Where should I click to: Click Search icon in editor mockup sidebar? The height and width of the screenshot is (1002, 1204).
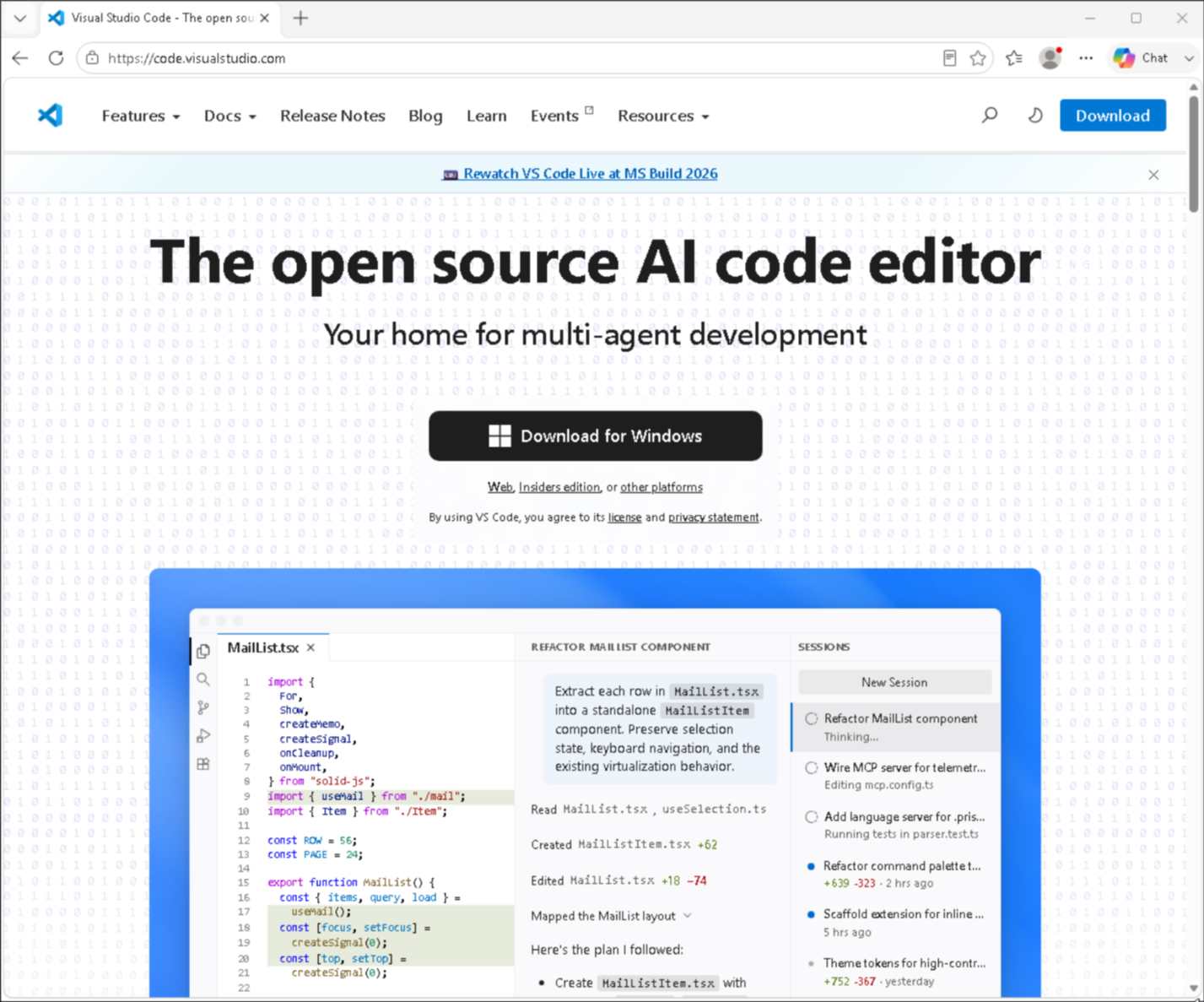click(203, 679)
